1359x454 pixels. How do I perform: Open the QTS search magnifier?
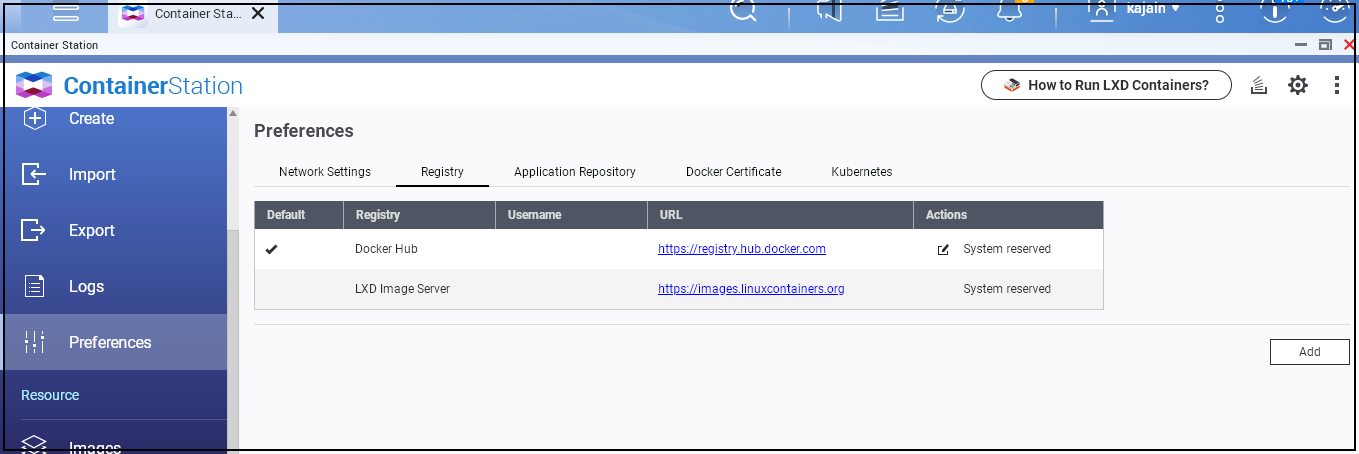coord(743,10)
